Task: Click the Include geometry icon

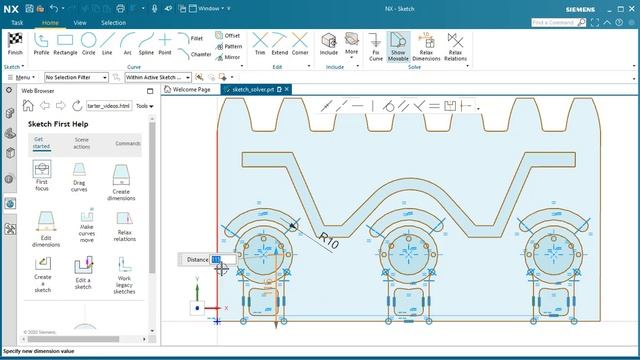Action: click(x=329, y=44)
